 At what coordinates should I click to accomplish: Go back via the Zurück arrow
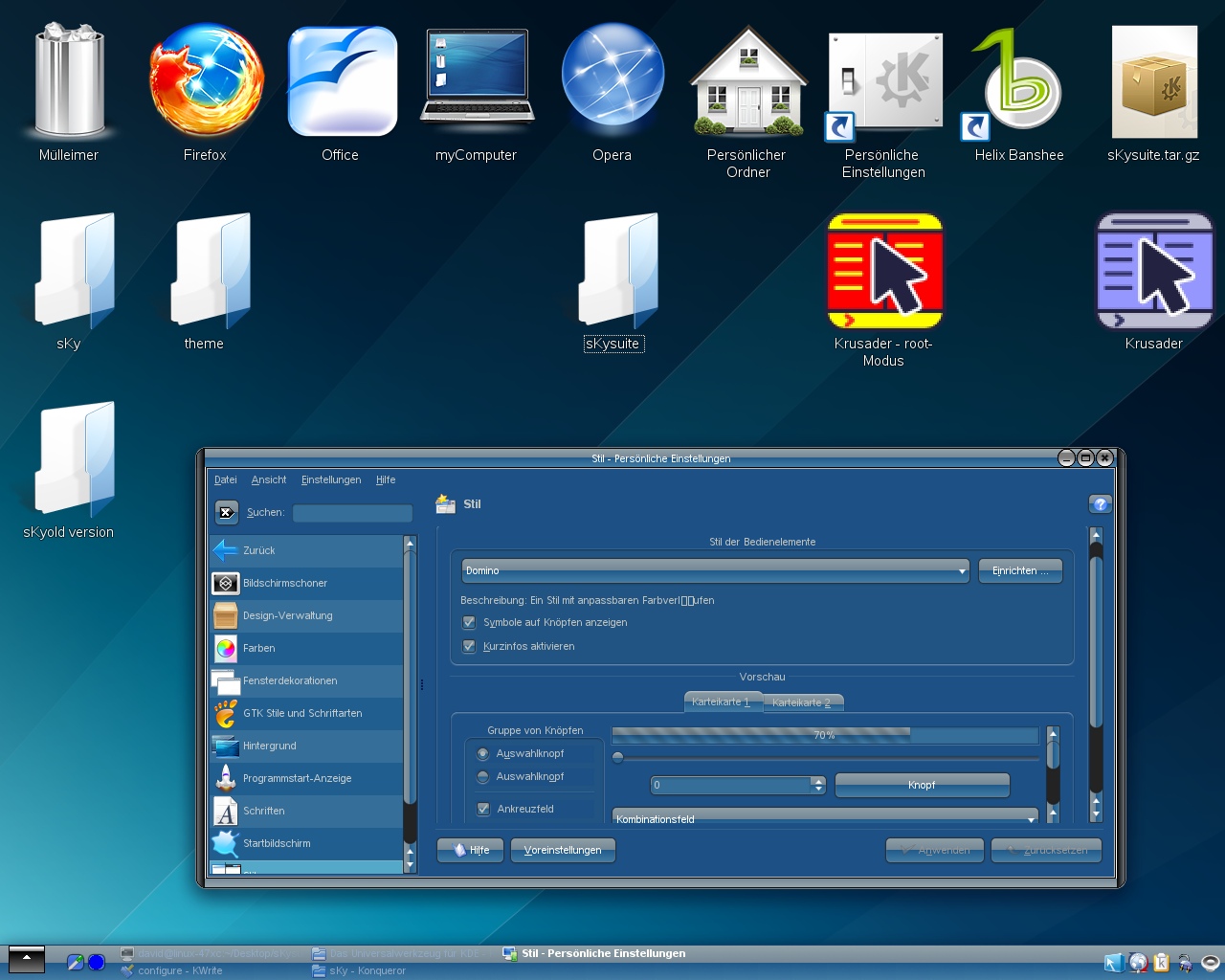pyautogui.click(x=307, y=550)
